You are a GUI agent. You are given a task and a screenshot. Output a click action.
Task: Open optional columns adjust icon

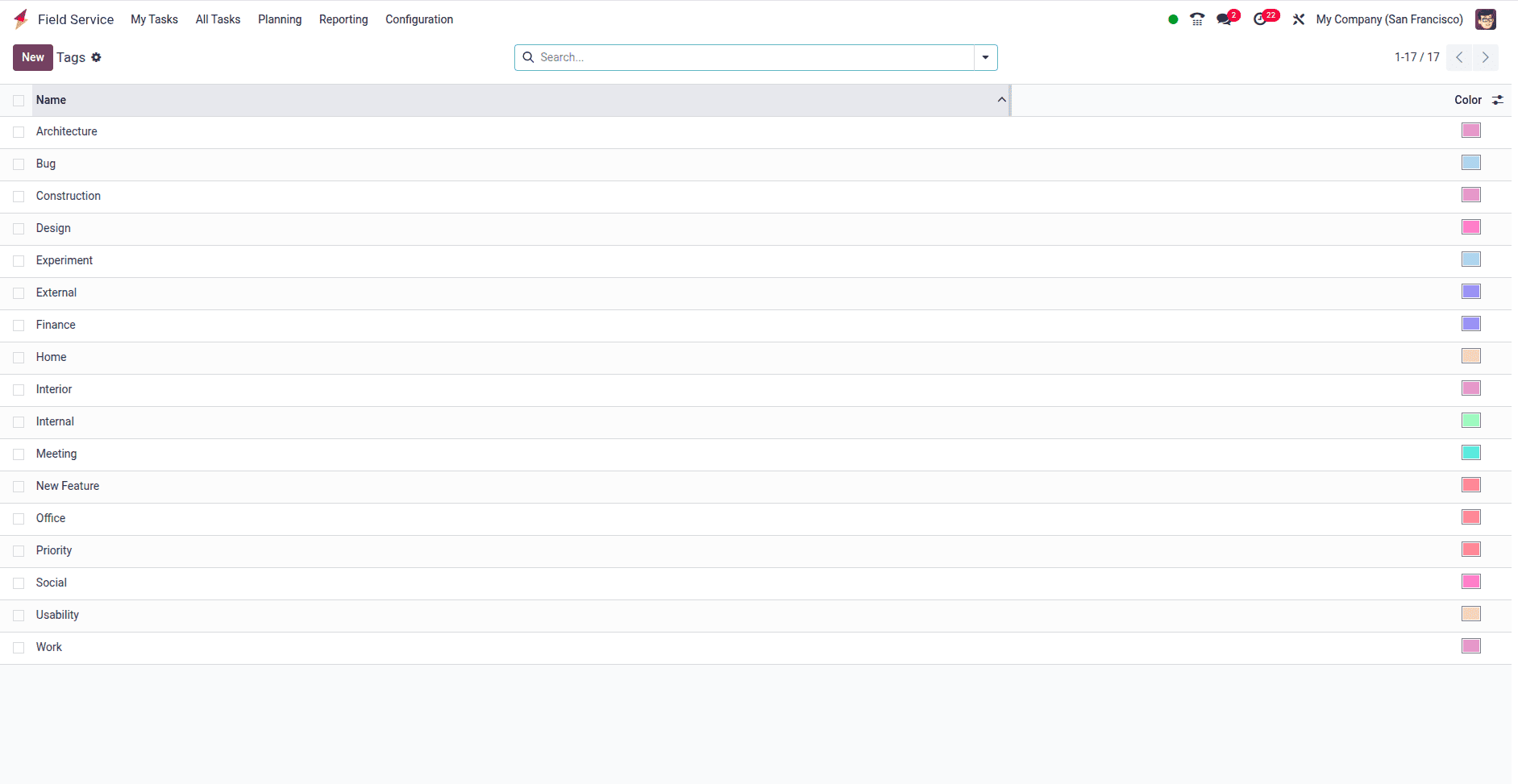pyautogui.click(x=1498, y=100)
